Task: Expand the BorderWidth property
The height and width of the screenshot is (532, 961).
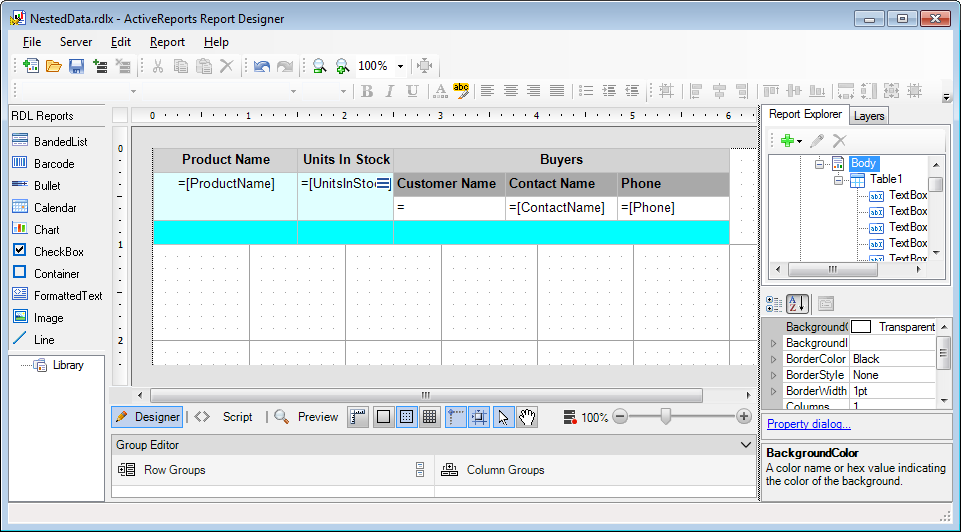Action: (773, 391)
